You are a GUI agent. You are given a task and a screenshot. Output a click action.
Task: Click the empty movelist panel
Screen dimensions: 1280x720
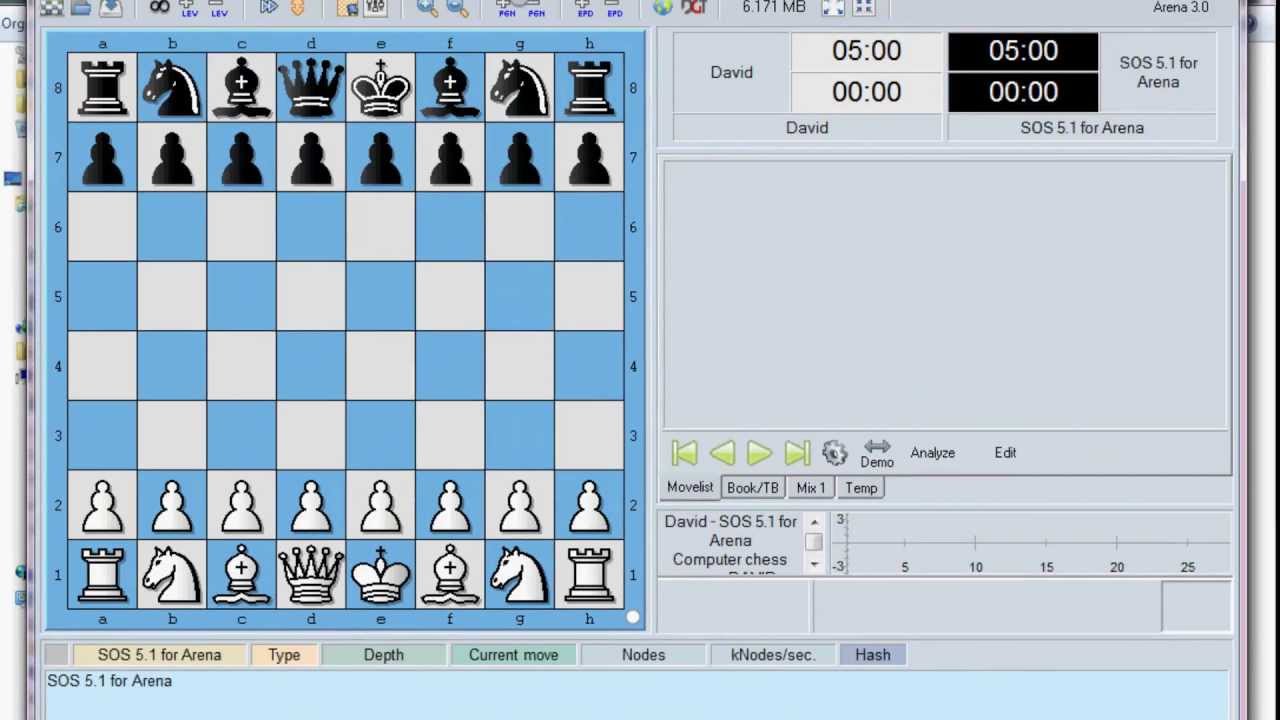(946, 295)
